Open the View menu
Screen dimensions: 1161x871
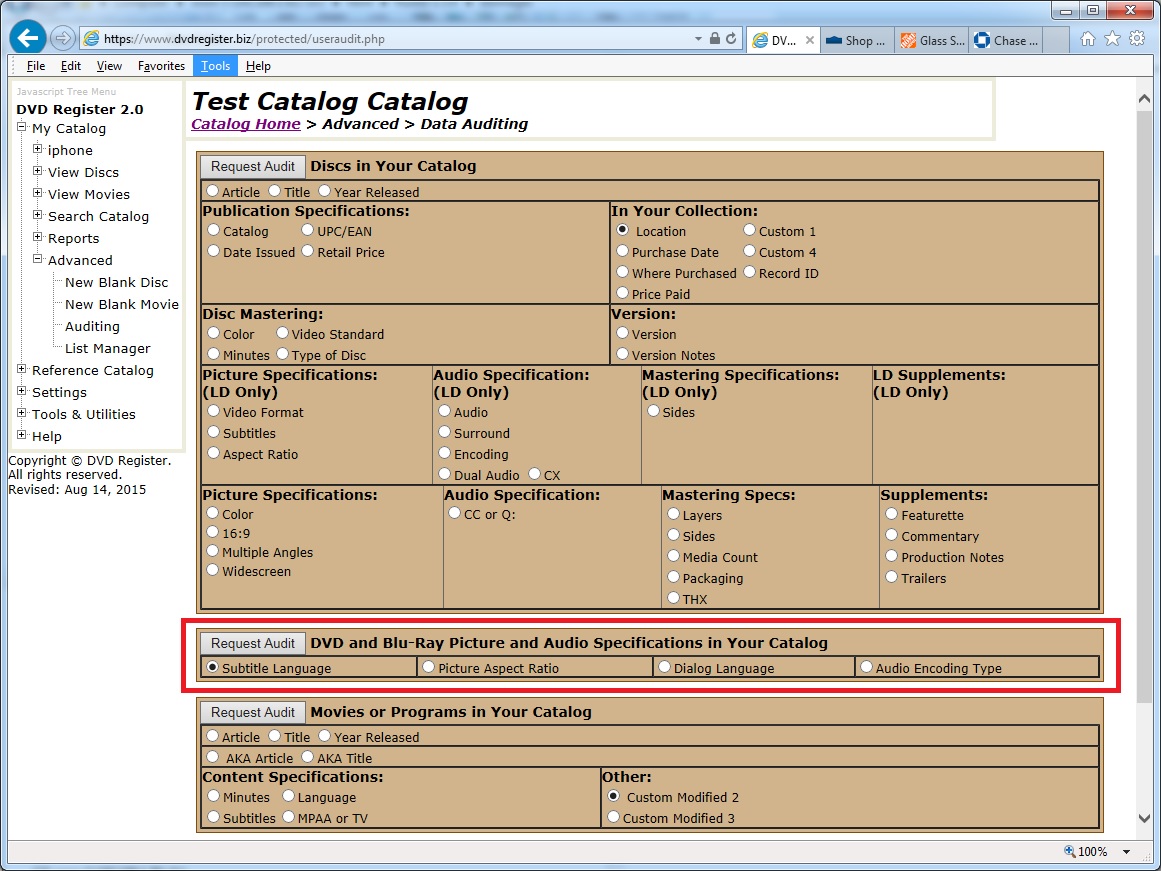coord(109,66)
